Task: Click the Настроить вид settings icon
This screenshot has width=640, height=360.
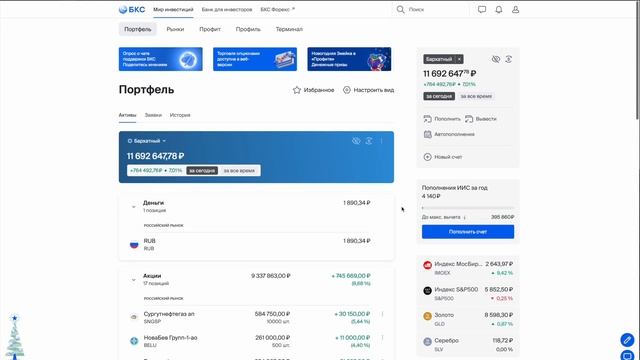Action: coord(347,90)
